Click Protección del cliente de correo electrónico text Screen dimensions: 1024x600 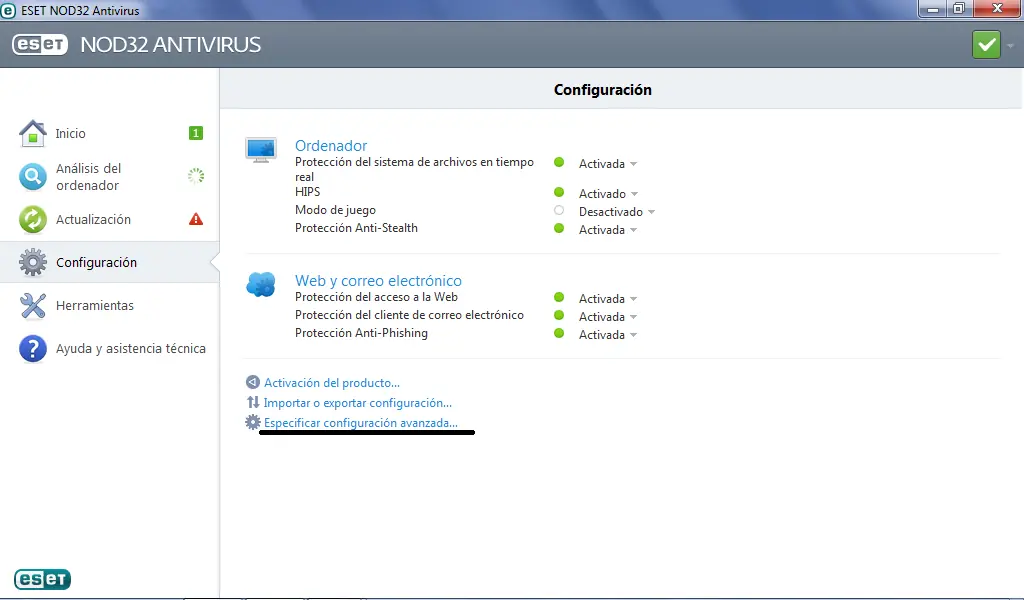[x=409, y=315]
